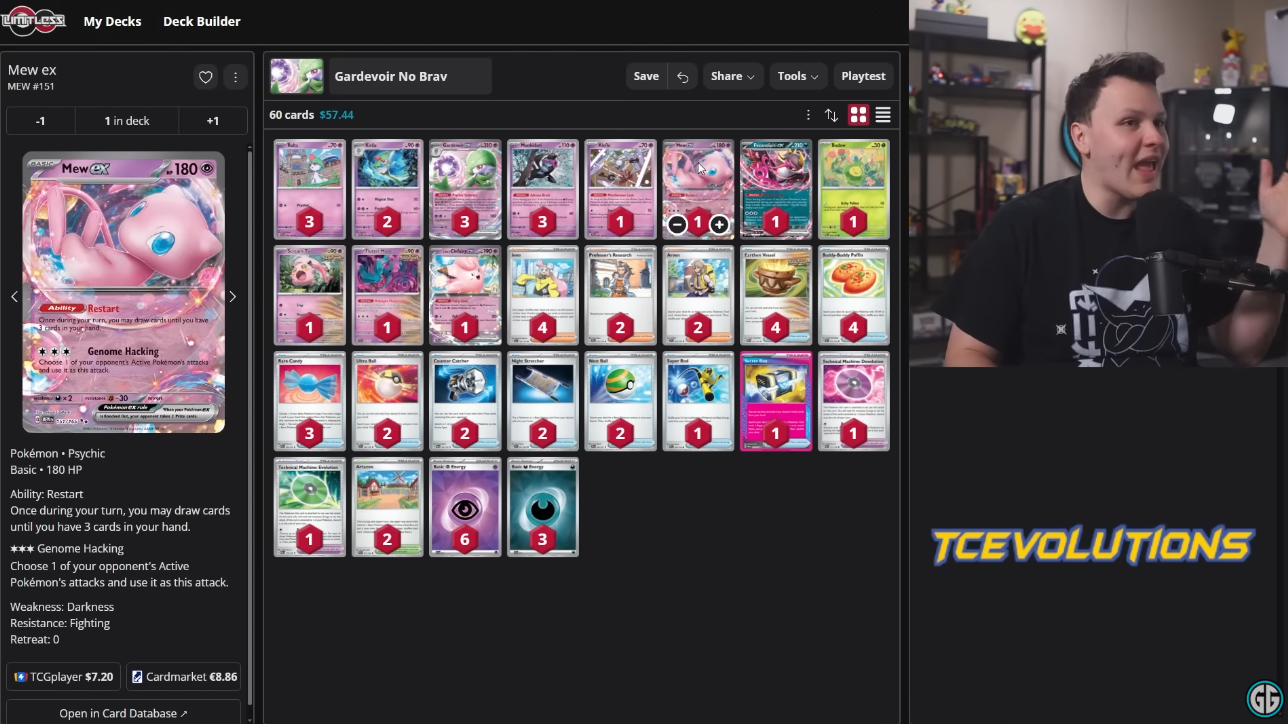Select the Counter Catcher card
The height and width of the screenshot is (724, 1288).
[x=465, y=401]
